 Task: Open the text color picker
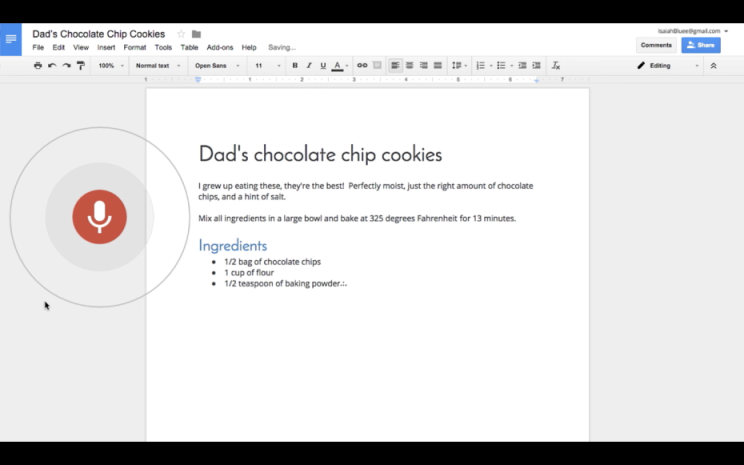[x=338, y=66]
